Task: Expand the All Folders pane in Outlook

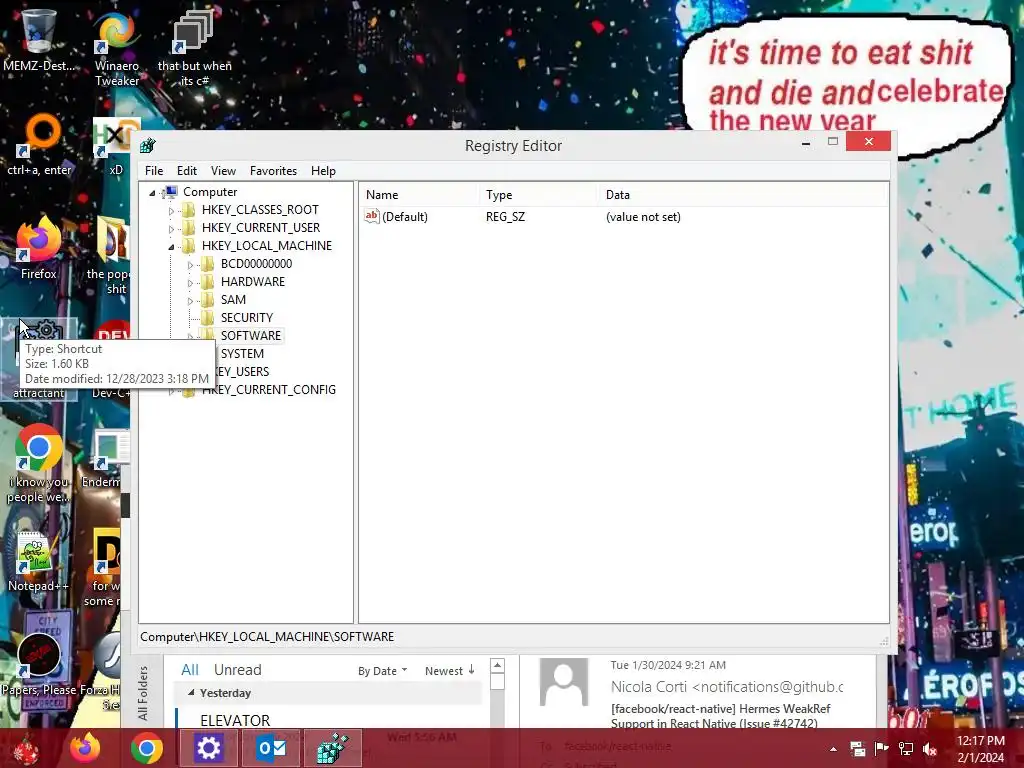Action: pos(144,694)
